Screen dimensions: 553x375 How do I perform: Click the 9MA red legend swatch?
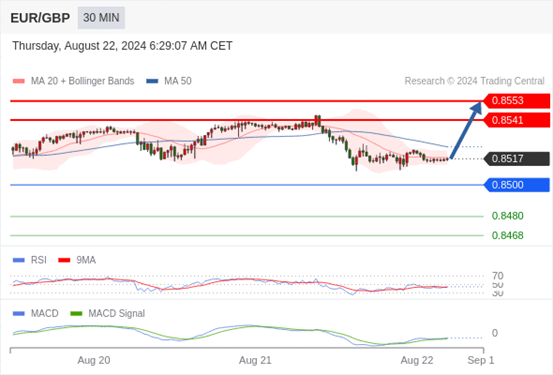[x=64, y=260]
